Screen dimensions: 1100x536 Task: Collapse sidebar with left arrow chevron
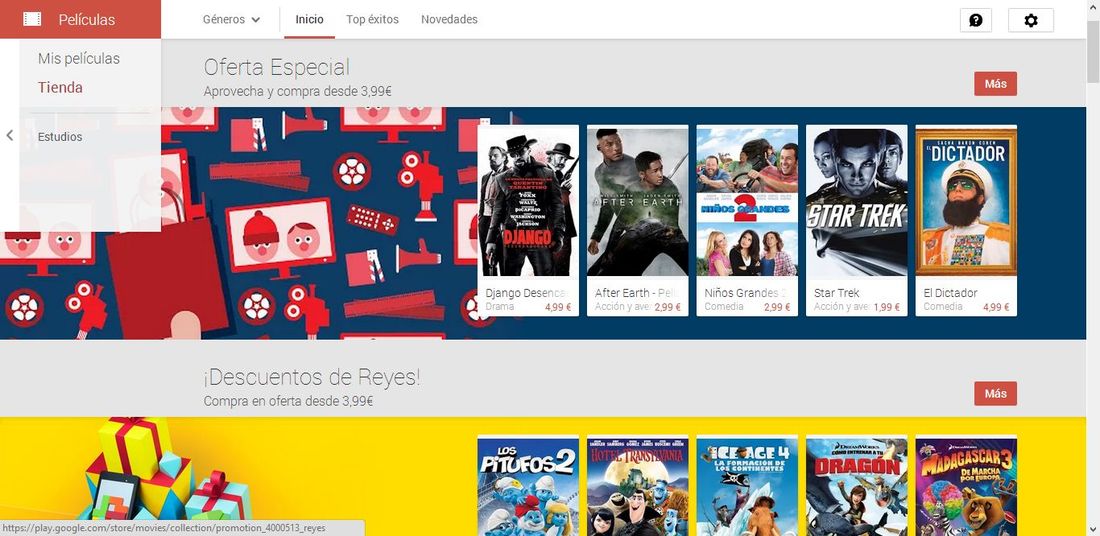pyautogui.click(x=9, y=135)
